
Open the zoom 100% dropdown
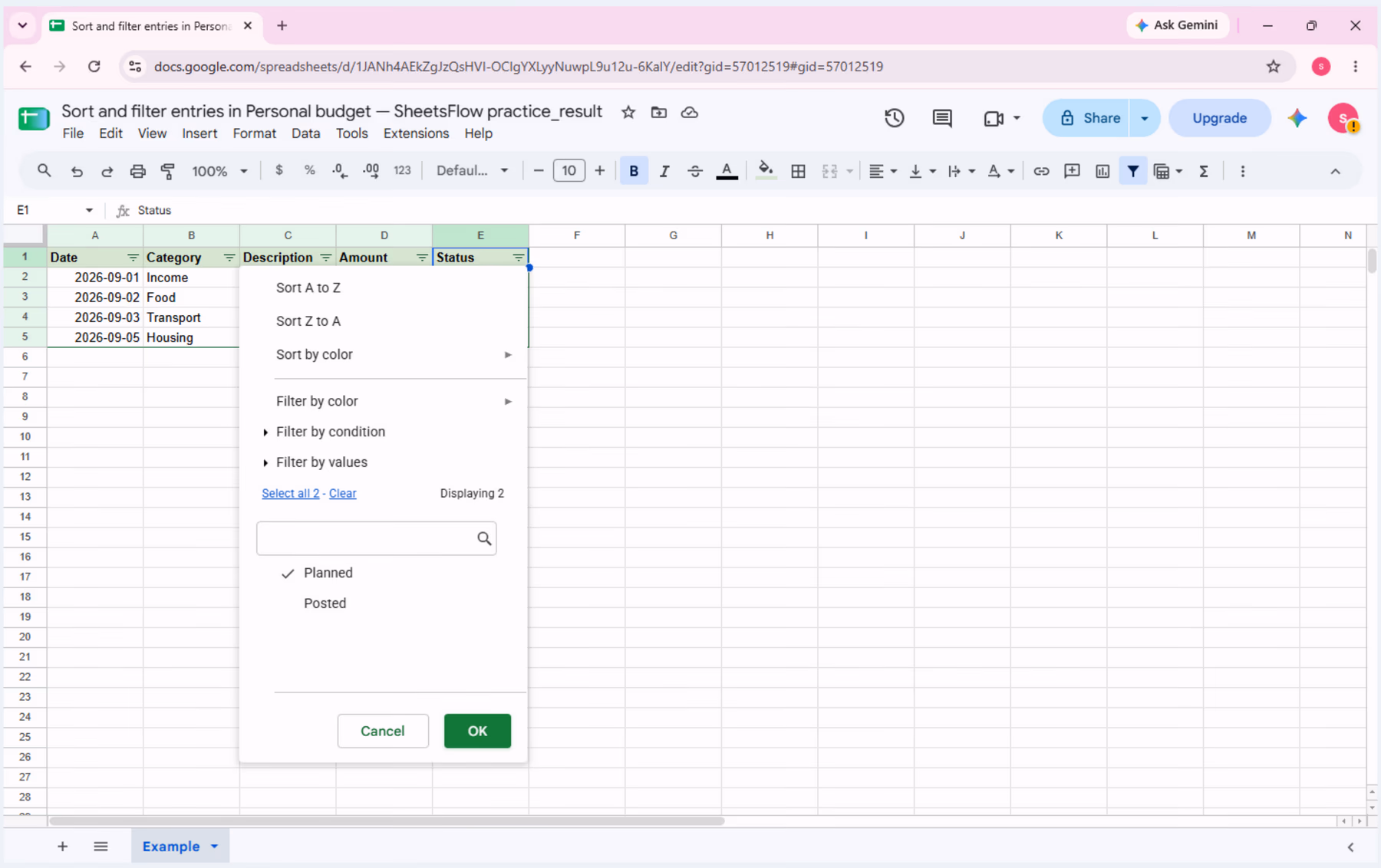tap(219, 171)
